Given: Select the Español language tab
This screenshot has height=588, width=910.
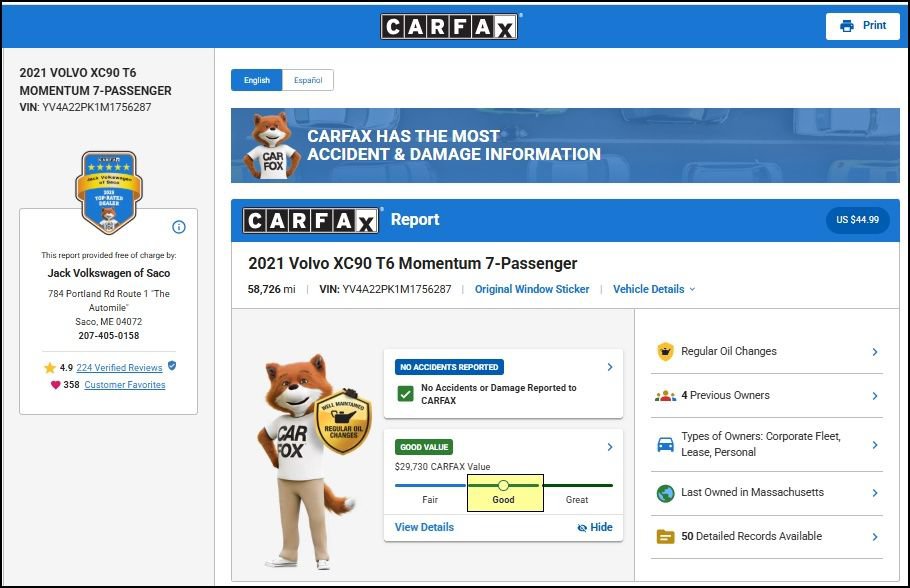Looking at the screenshot, I should (x=308, y=80).
